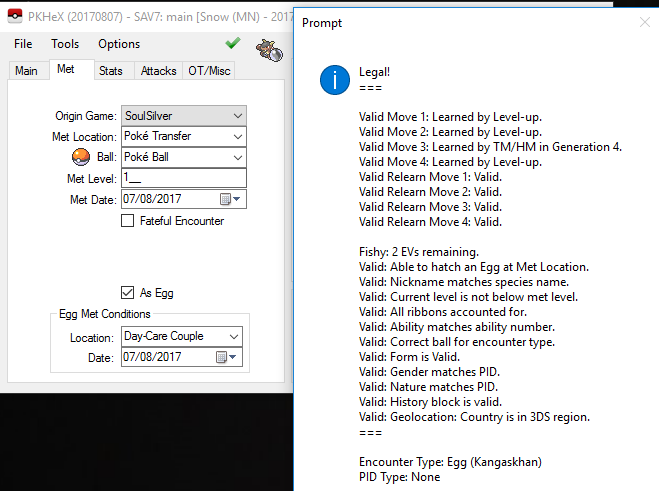Click the Poké Ball icon beside Ball label
The width and height of the screenshot is (659, 491).
click(81, 157)
